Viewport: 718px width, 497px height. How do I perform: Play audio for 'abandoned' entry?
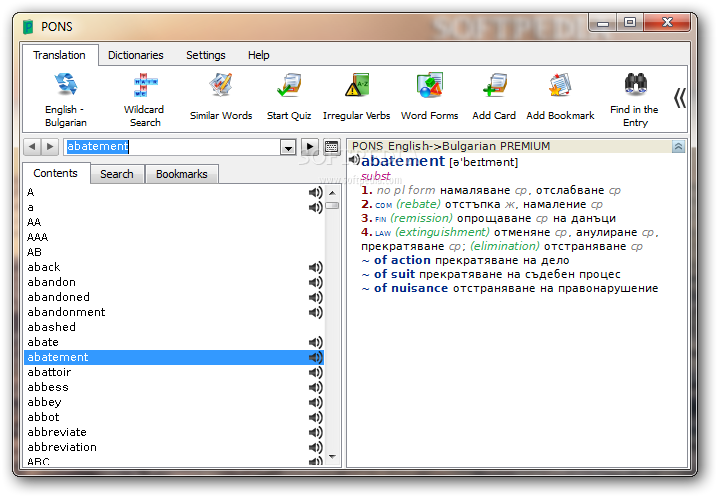(315, 297)
